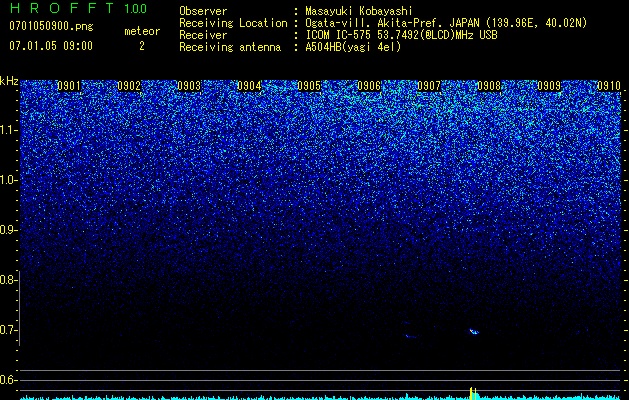
Task: Click the 0910 time marker
Action: coord(609,86)
